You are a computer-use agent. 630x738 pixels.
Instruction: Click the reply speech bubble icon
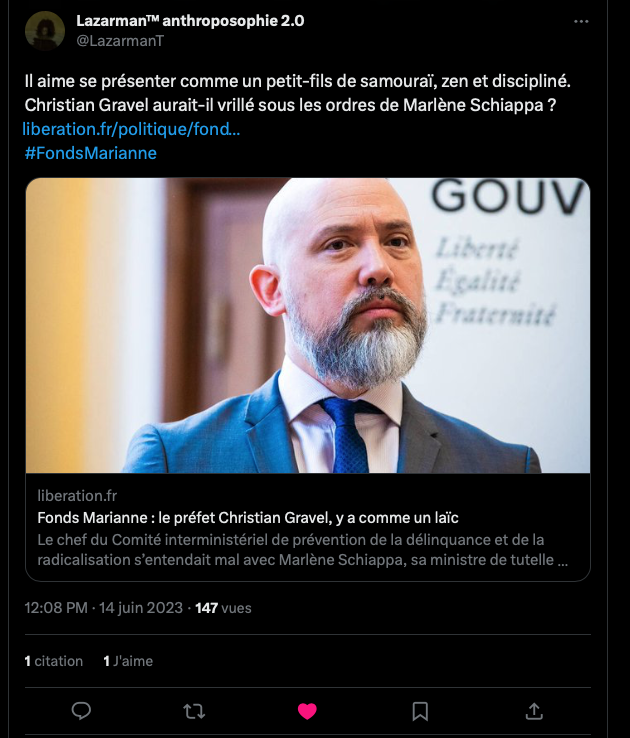tap(81, 711)
